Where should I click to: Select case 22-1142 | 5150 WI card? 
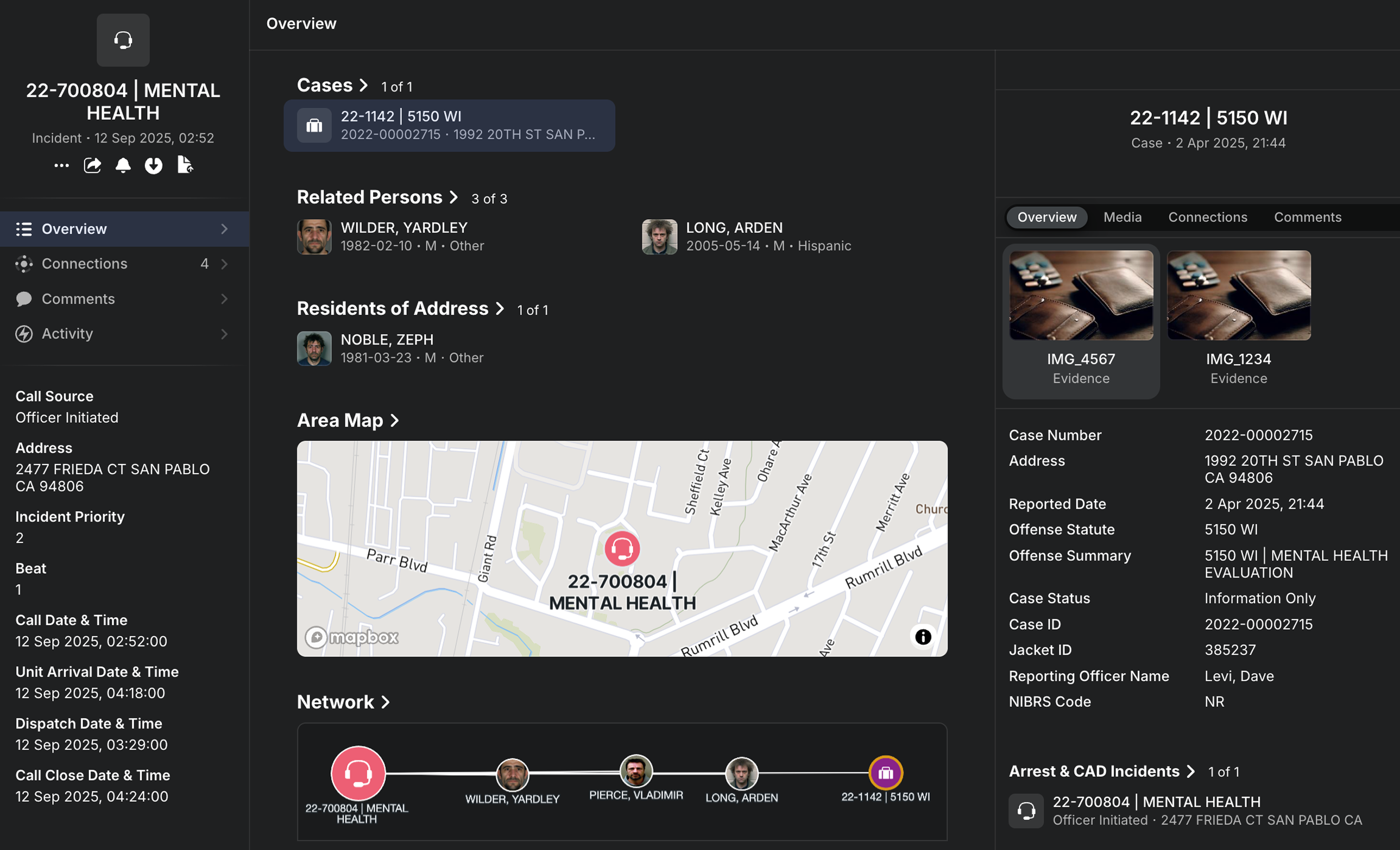(x=449, y=125)
